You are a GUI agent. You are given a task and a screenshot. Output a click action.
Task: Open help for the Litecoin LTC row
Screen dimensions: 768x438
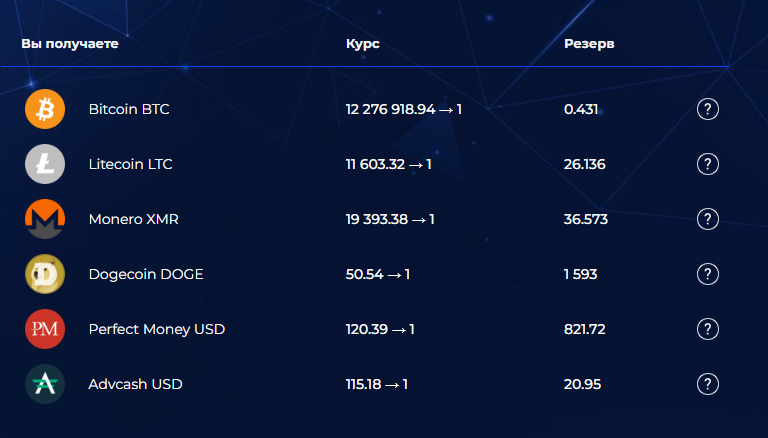pyautogui.click(x=708, y=164)
